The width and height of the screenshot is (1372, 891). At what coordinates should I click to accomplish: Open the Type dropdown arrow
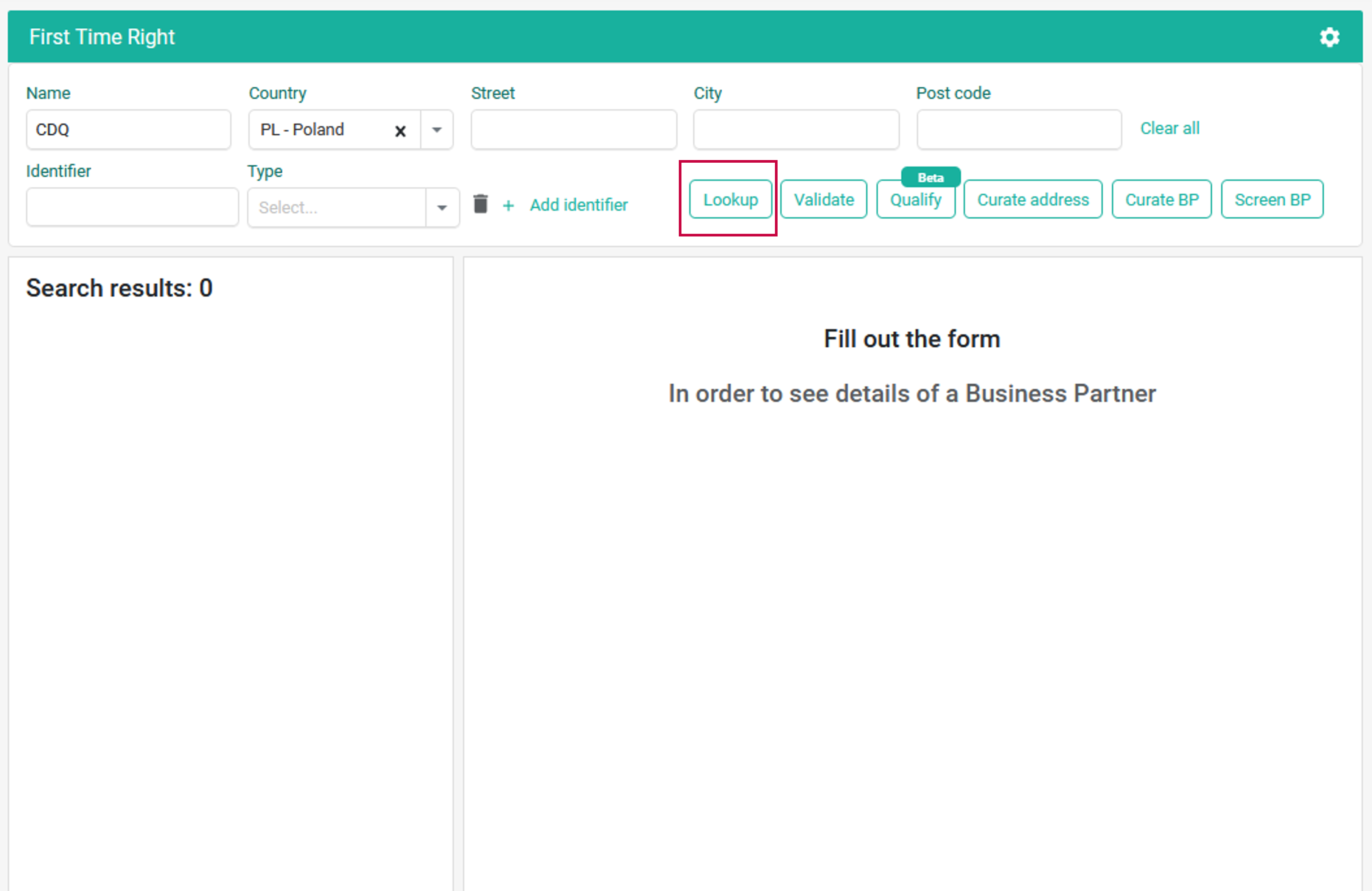pos(442,207)
